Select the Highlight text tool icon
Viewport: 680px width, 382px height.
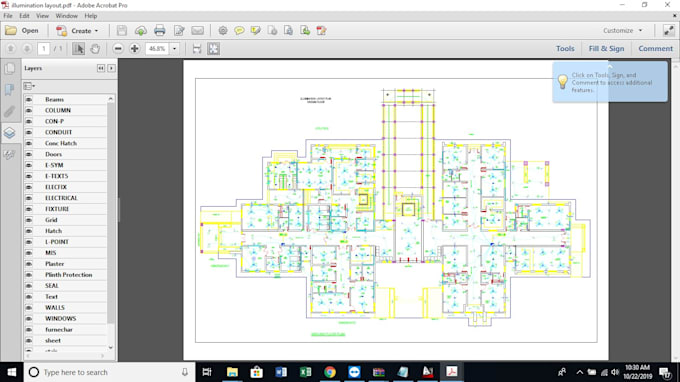coord(256,31)
